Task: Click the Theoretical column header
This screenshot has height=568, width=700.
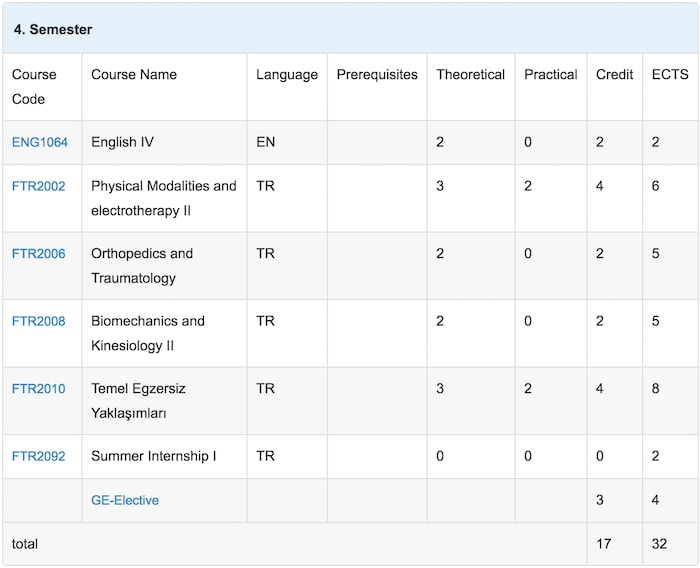Action: (x=471, y=75)
